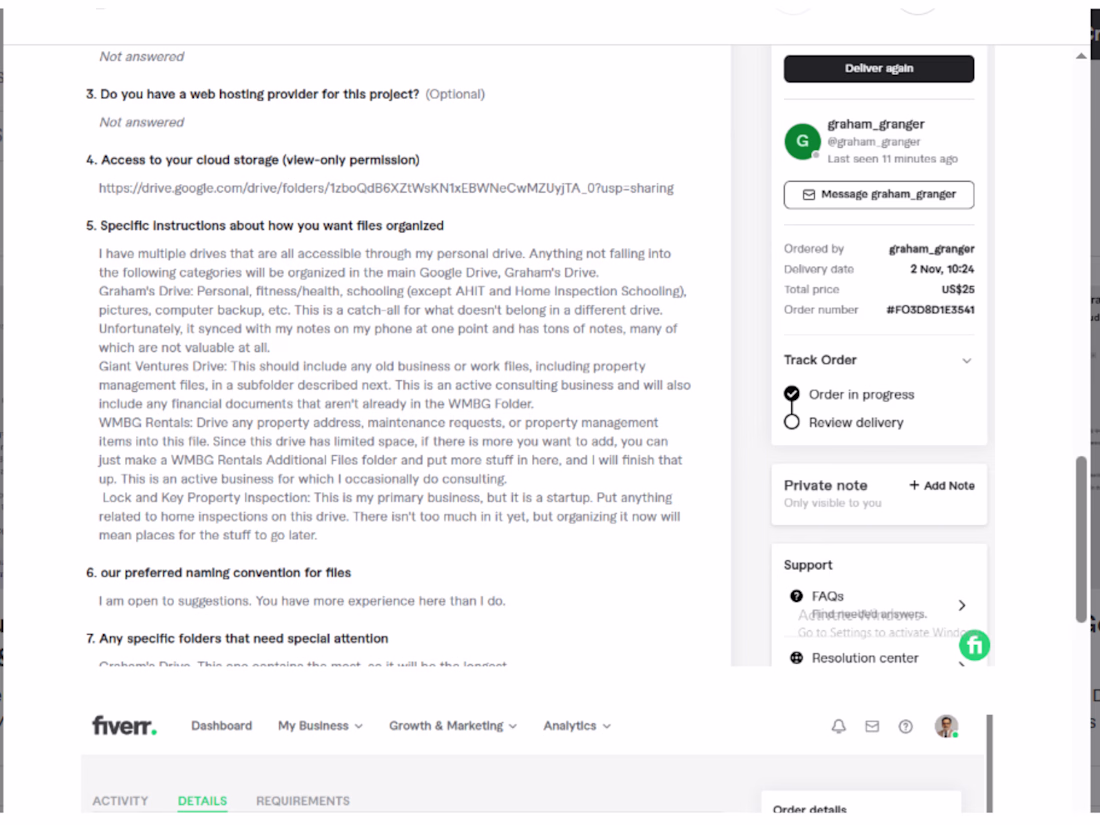The image size is (1100, 825).
Task: Collapse the Track Order section chevron
Action: (966, 361)
